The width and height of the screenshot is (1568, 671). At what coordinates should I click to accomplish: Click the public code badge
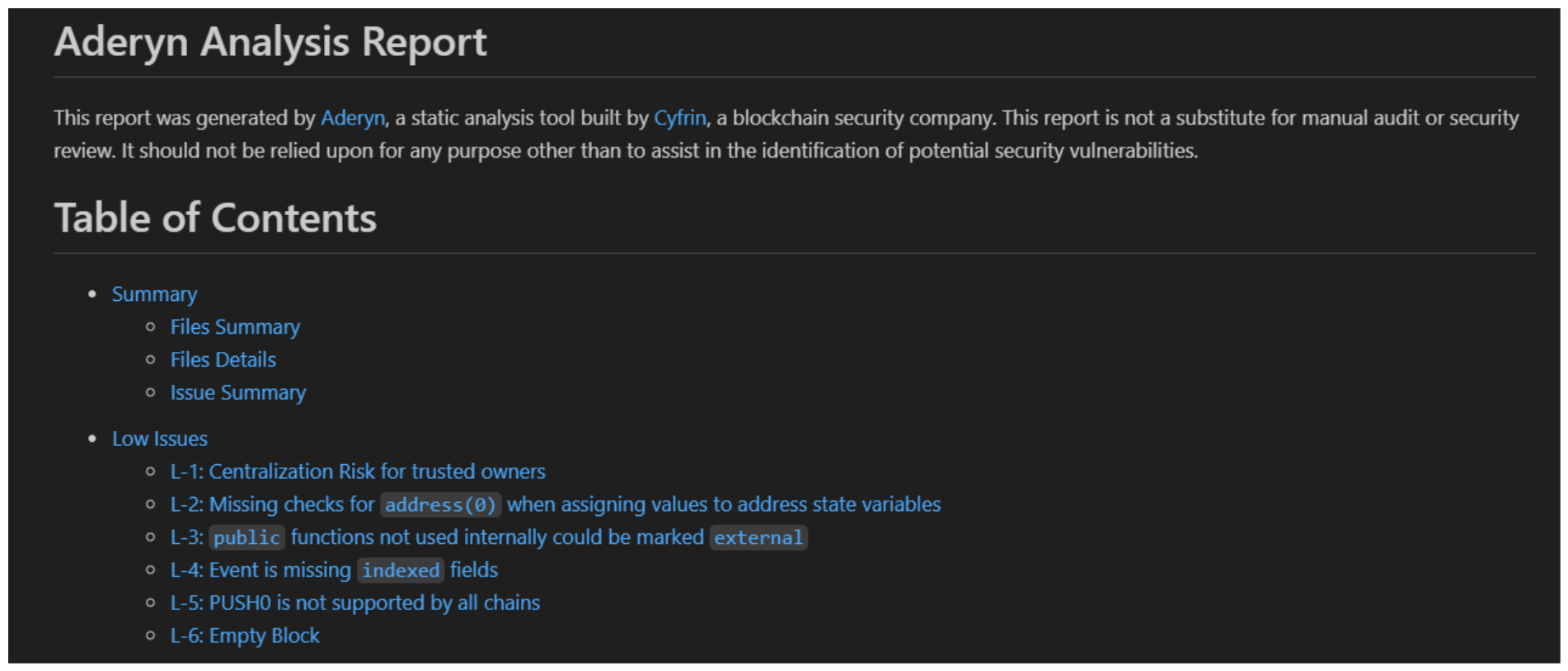(246, 537)
